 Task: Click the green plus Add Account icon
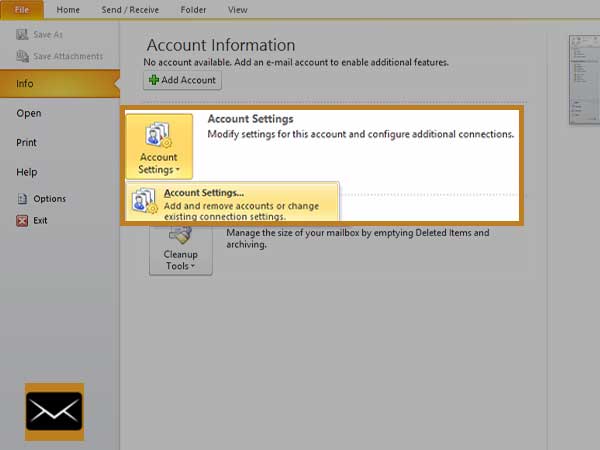pos(154,80)
